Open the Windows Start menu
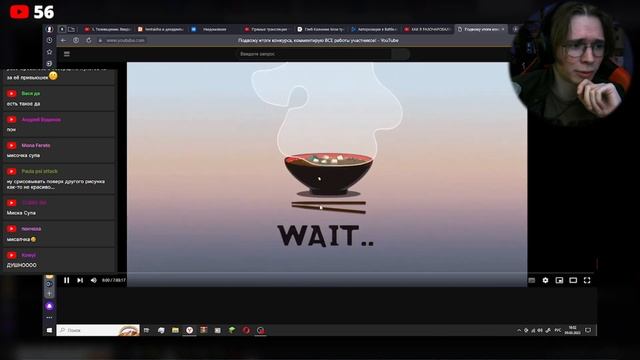The height and width of the screenshot is (360, 640). [49, 330]
